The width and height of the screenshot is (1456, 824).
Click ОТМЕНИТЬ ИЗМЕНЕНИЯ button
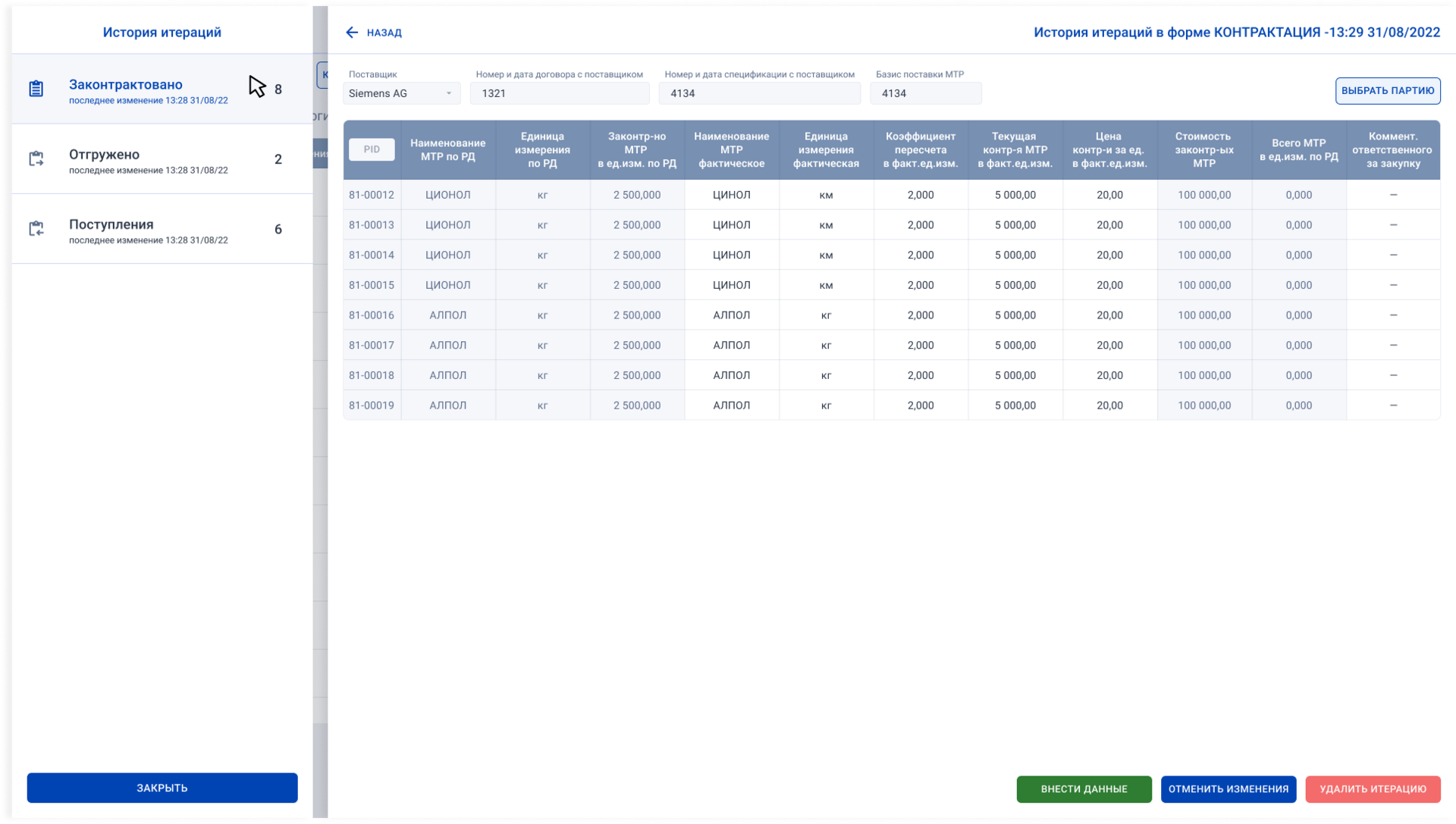click(1228, 789)
